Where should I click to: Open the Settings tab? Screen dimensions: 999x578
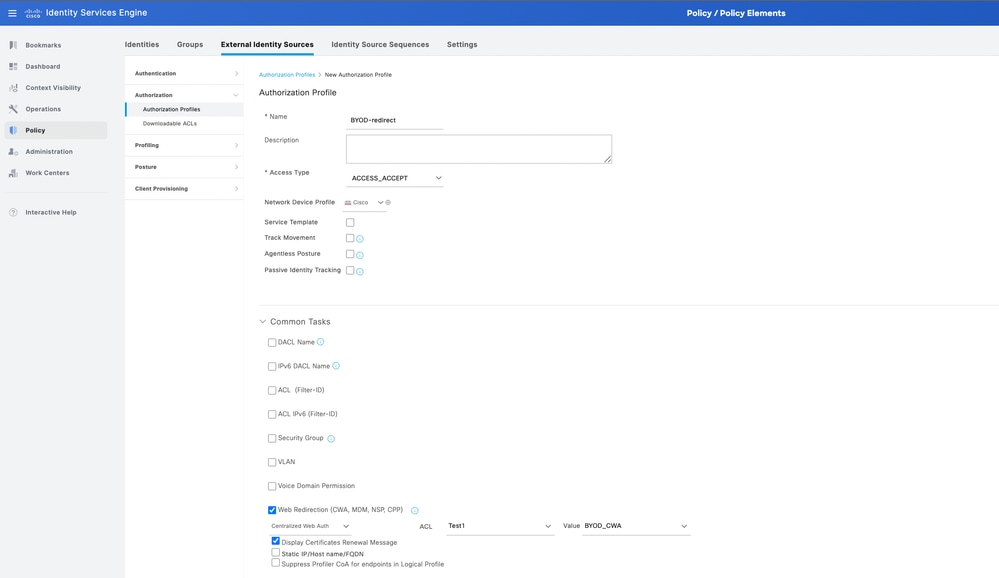pos(462,44)
